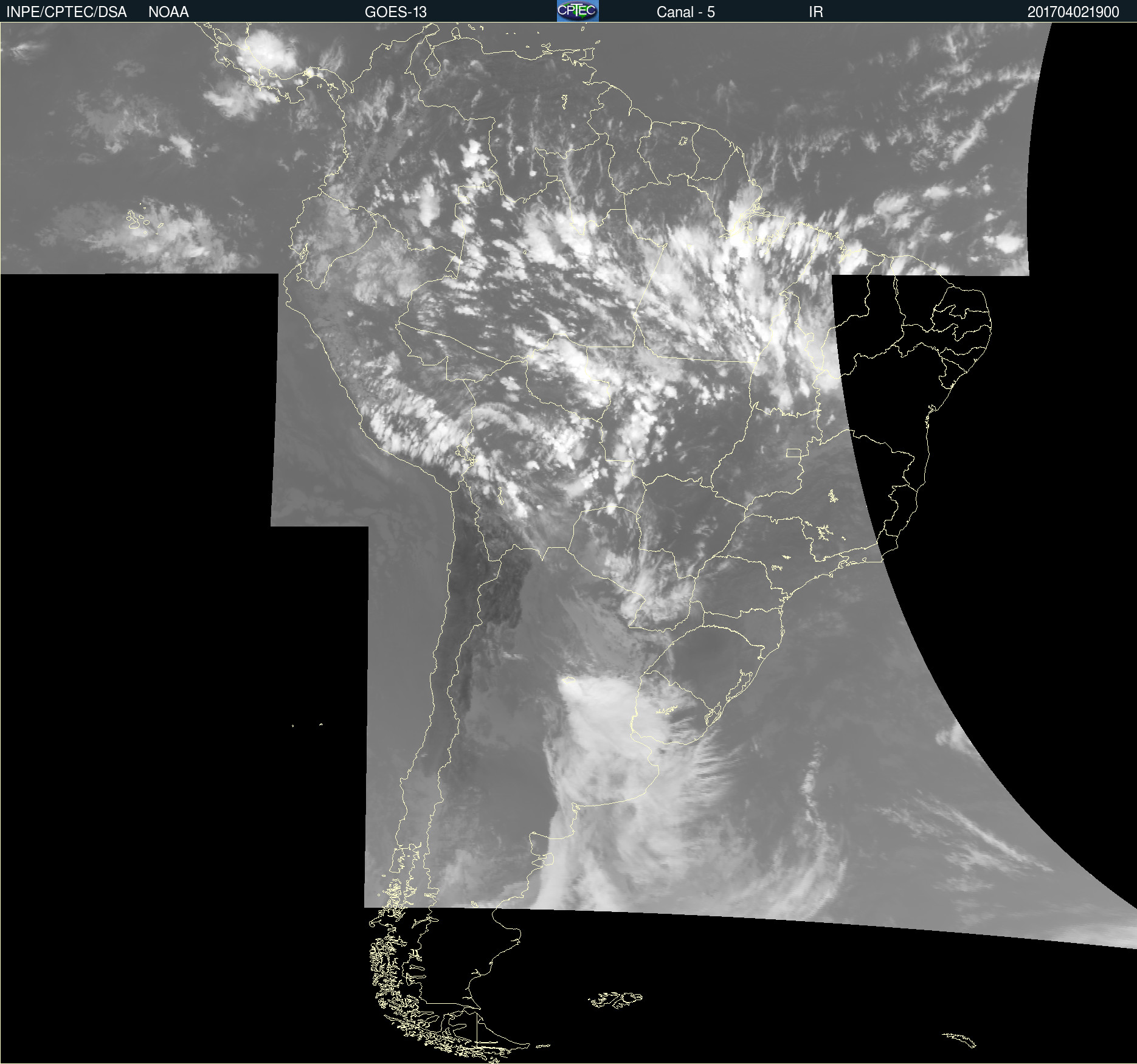
Task: Click the CPTEC logo in the header
Action: [578, 11]
